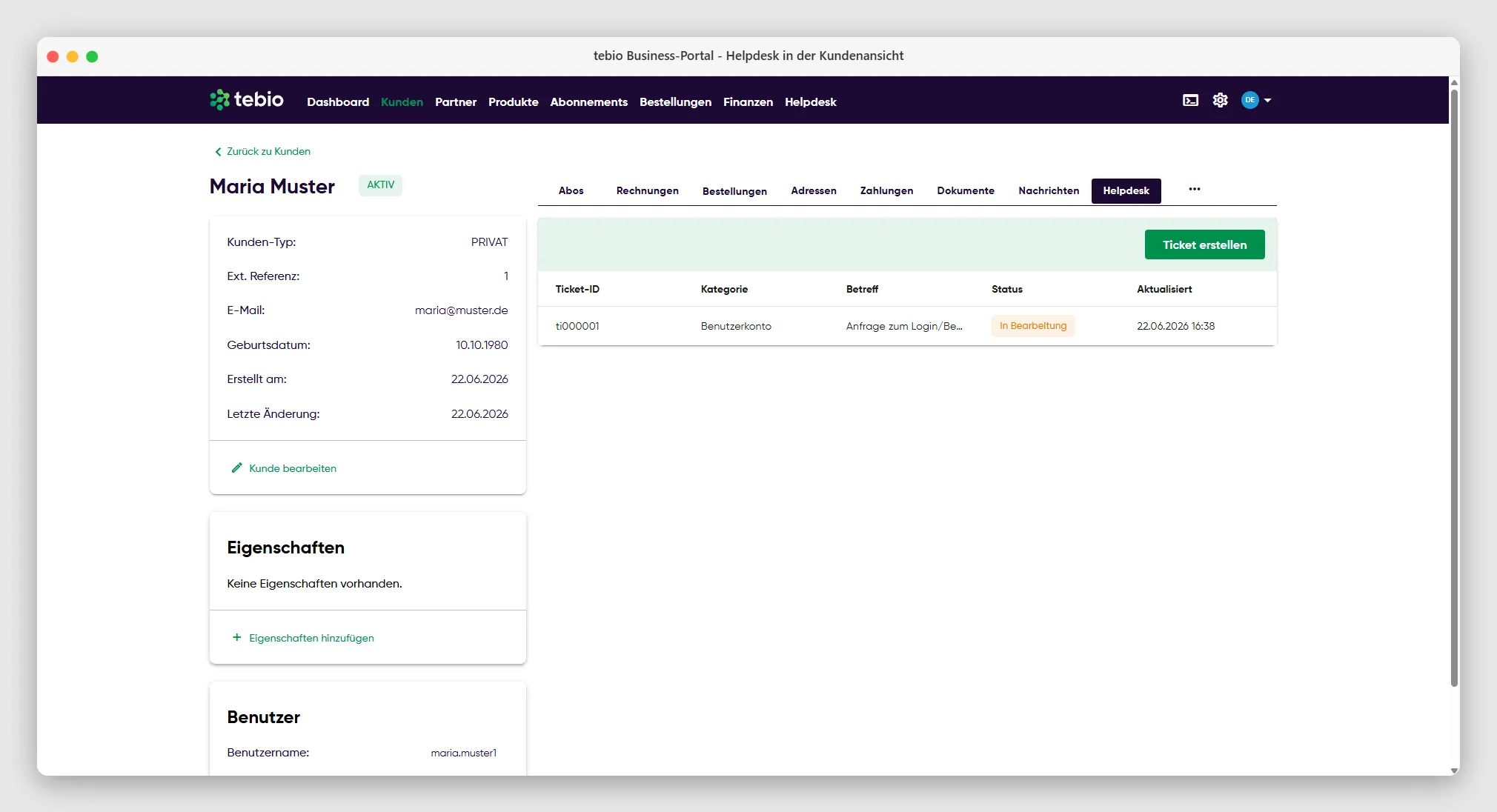Click Kunde bearbeiten link
Screen dimensions: 1497x812
point(293,468)
